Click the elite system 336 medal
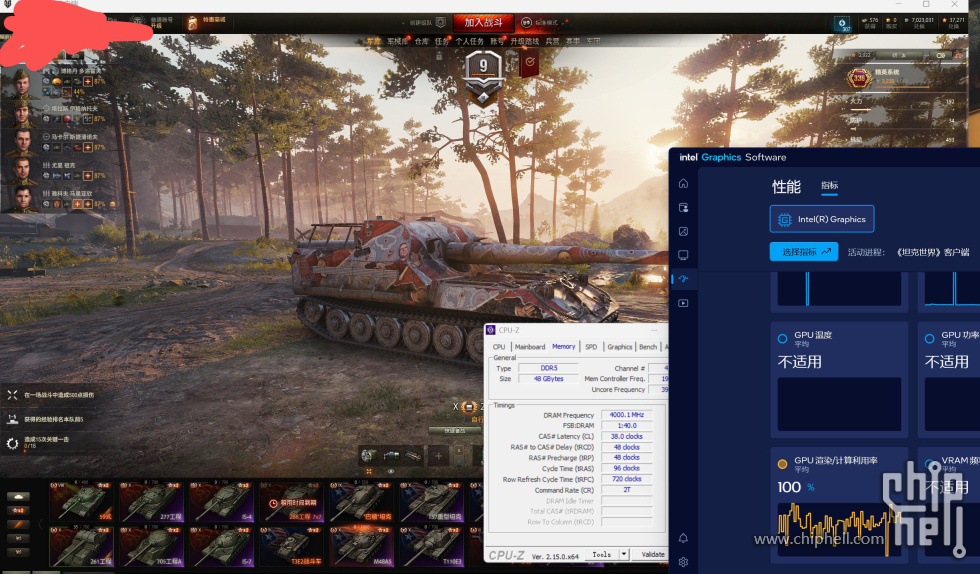Image resolution: width=980 pixels, height=574 pixels. point(859,78)
